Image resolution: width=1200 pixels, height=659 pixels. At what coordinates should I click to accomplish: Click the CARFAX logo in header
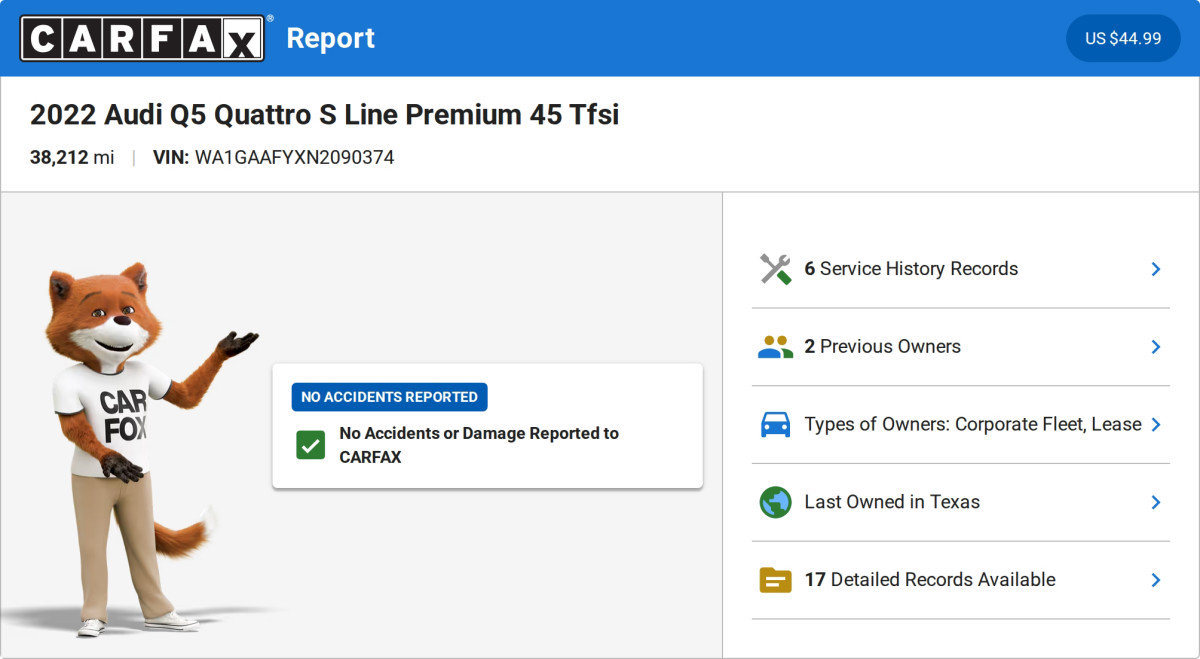click(x=143, y=38)
